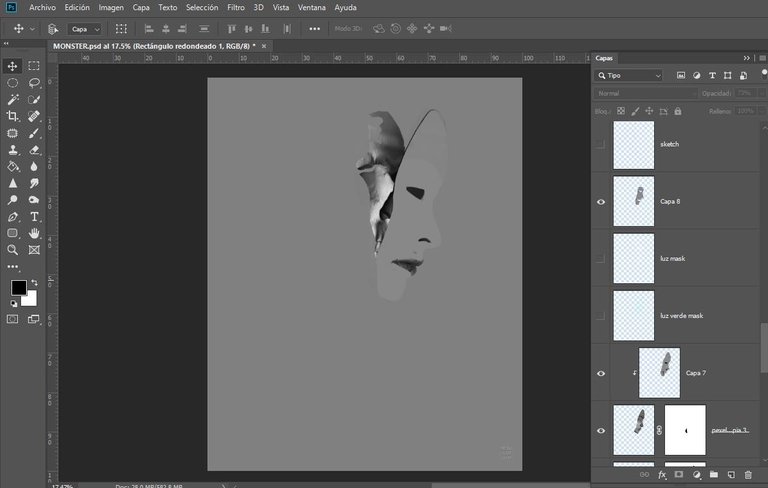
Task: Click the layer style fx icon
Action: [662, 474]
